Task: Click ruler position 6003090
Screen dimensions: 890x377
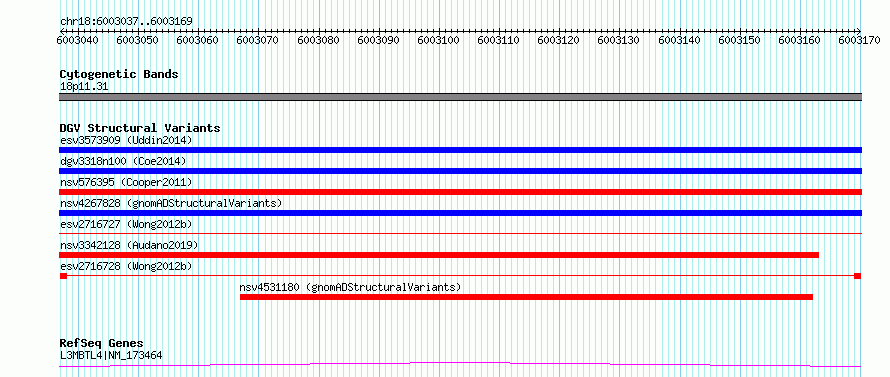Action: coord(378,40)
